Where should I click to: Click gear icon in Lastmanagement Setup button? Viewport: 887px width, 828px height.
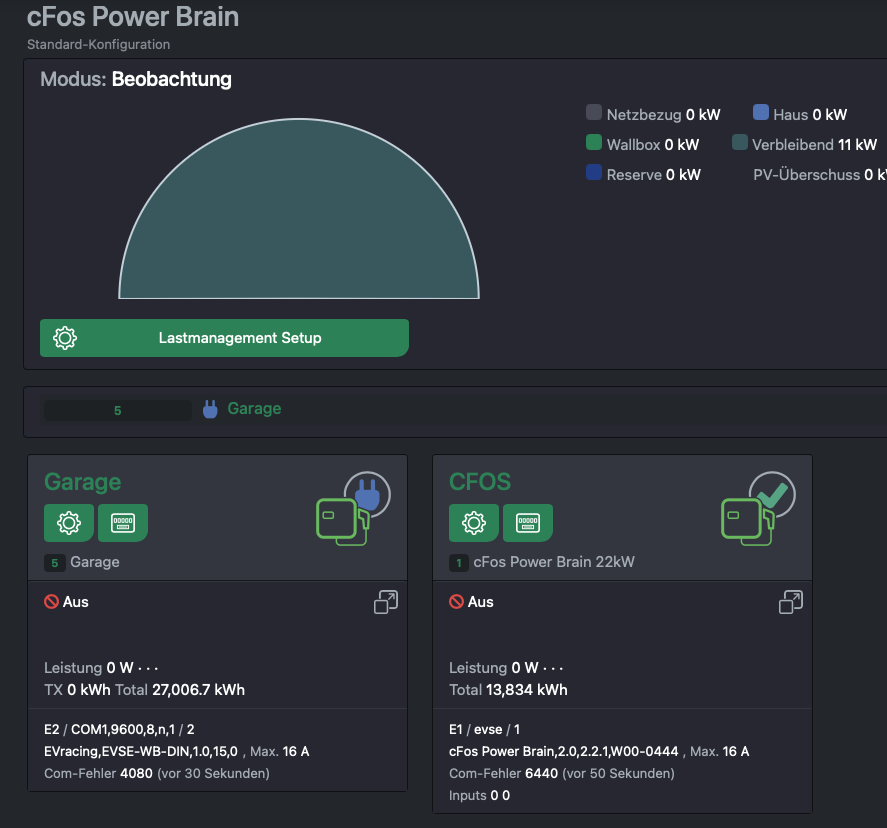point(65,338)
